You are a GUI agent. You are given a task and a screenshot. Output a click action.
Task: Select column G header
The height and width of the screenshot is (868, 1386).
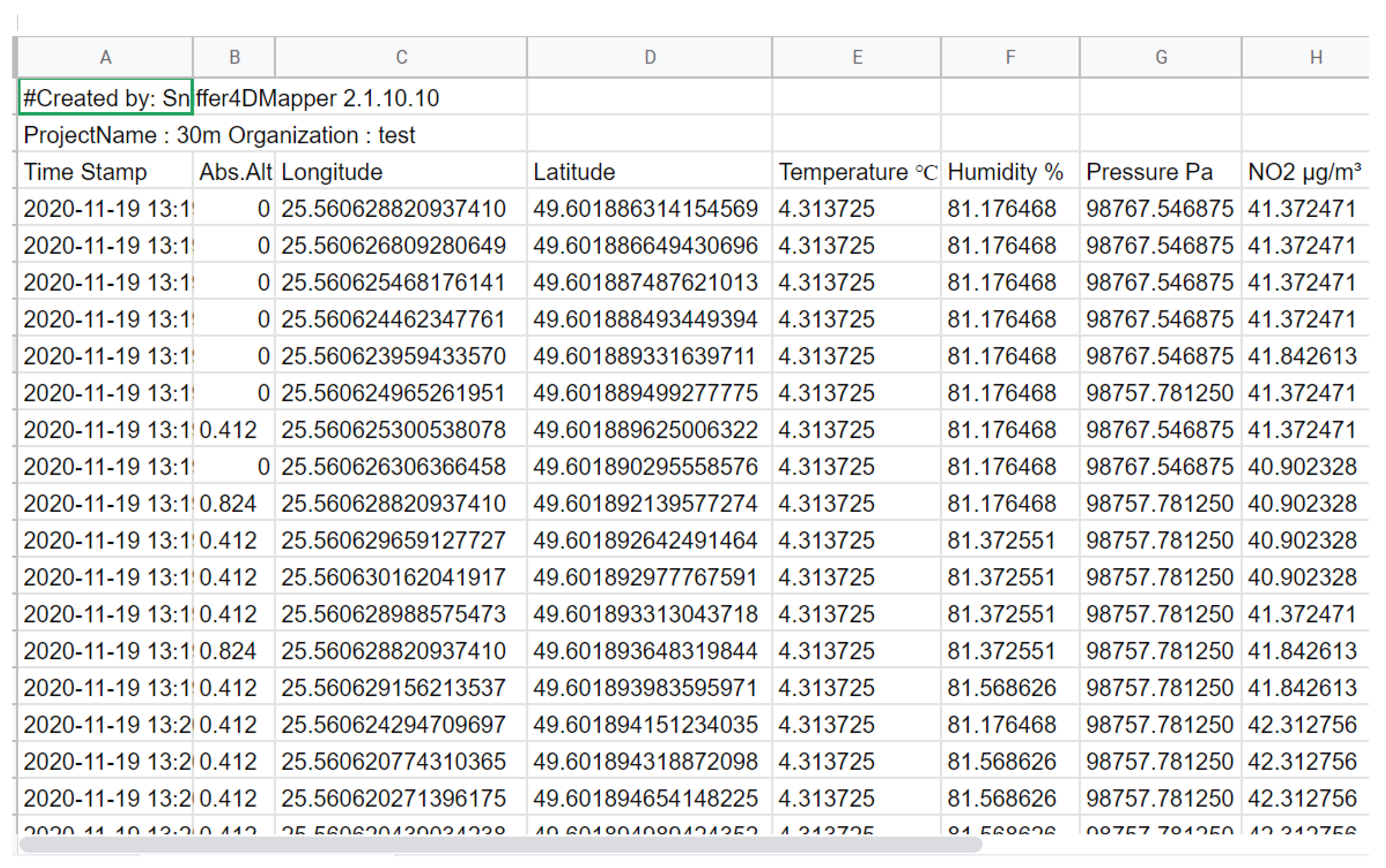1161,57
